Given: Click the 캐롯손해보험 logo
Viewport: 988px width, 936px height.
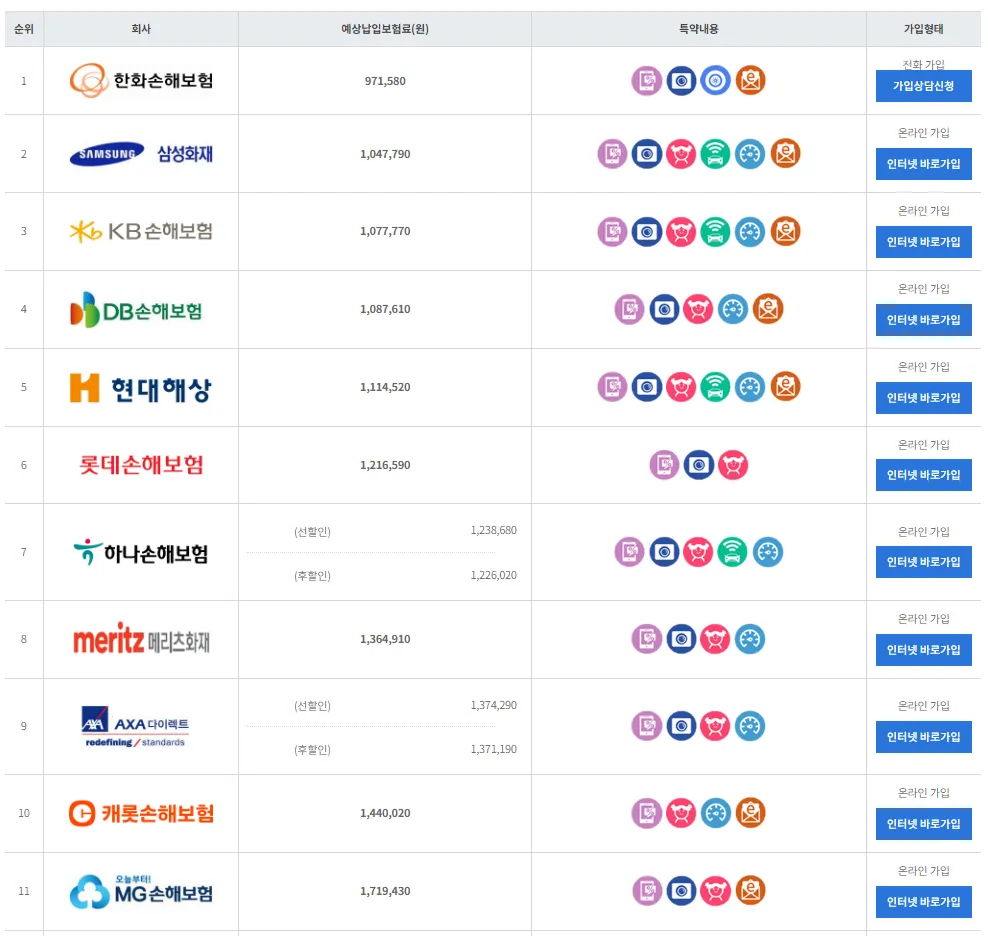Looking at the screenshot, I should (141, 813).
